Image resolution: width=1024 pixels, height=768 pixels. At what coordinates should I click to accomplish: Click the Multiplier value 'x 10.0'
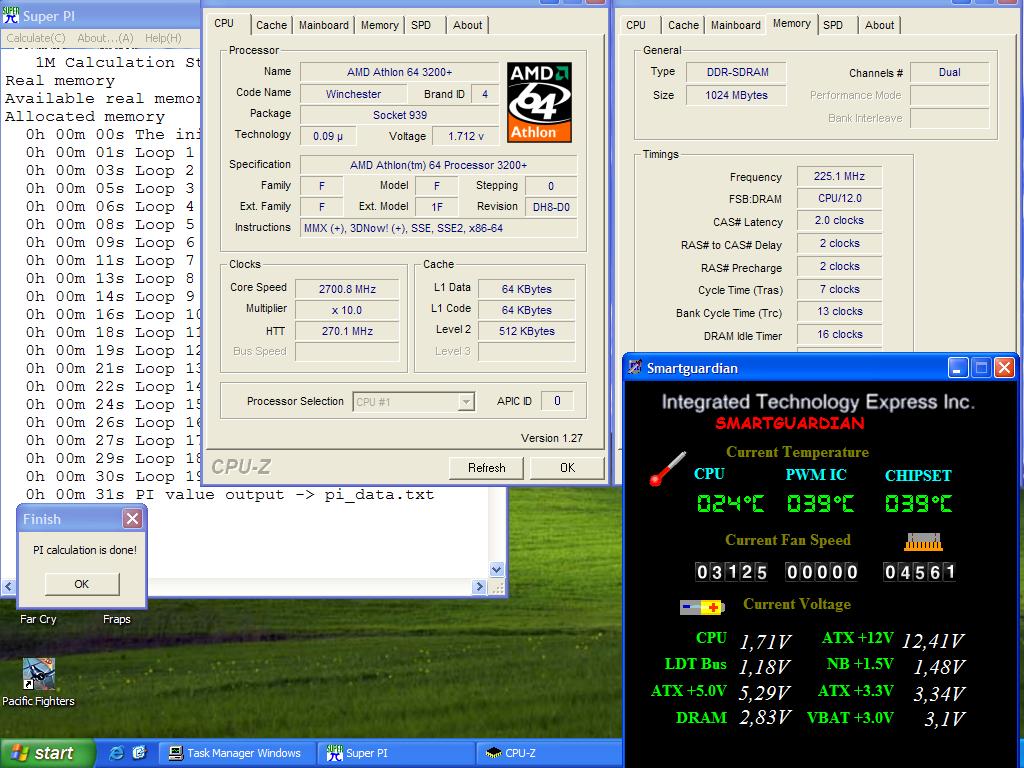347,310
